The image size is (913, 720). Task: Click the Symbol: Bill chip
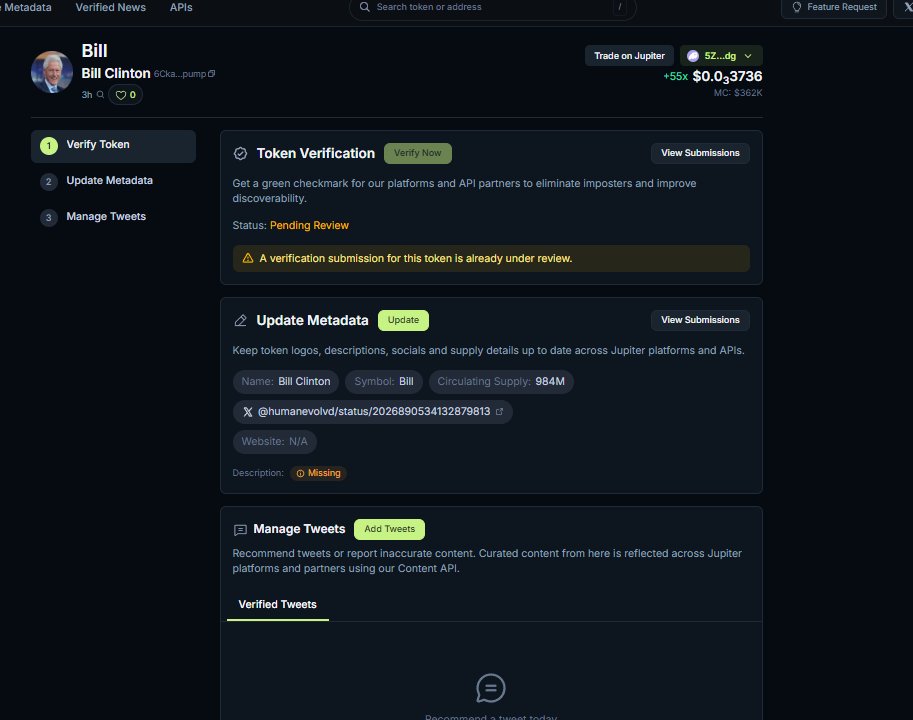pyautogui.click(x=384, y=382)
